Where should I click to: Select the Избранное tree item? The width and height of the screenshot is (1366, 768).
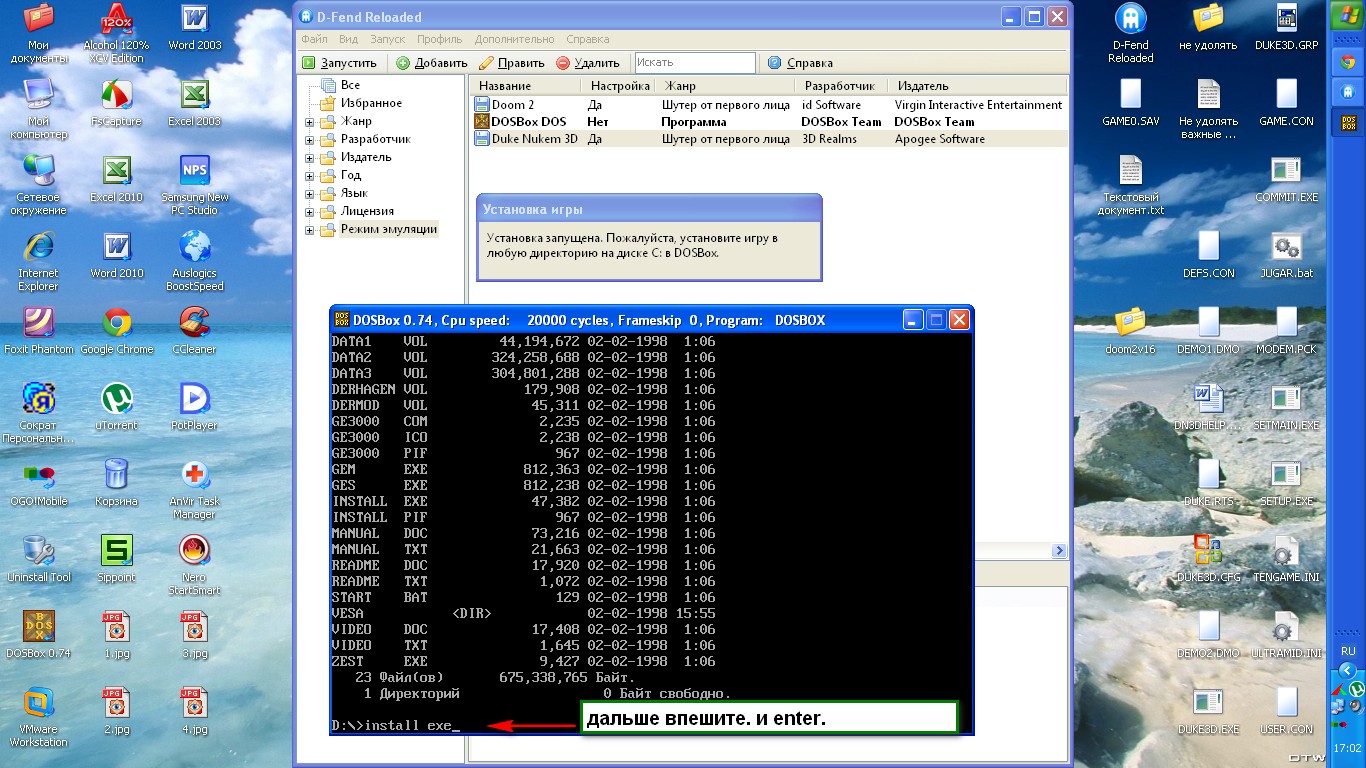click(x=371, y=103)
